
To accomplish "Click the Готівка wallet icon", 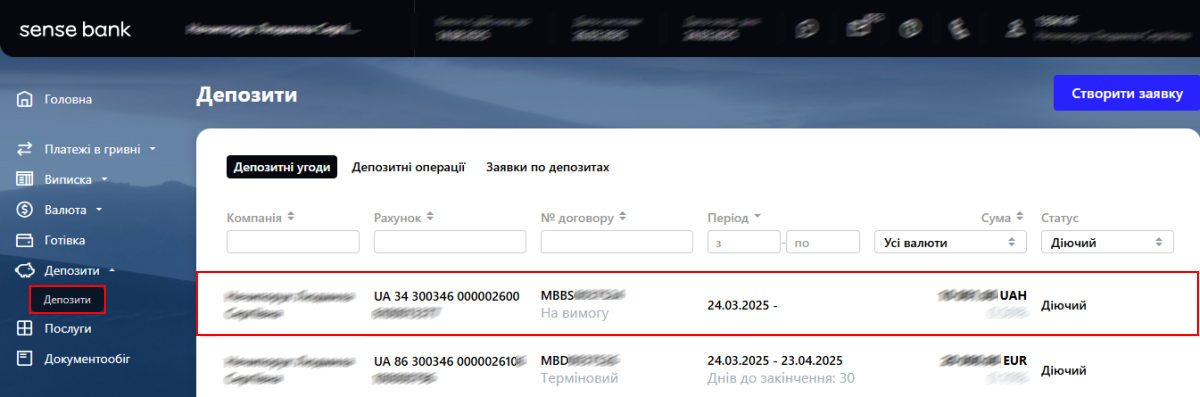I will point(25,240).
